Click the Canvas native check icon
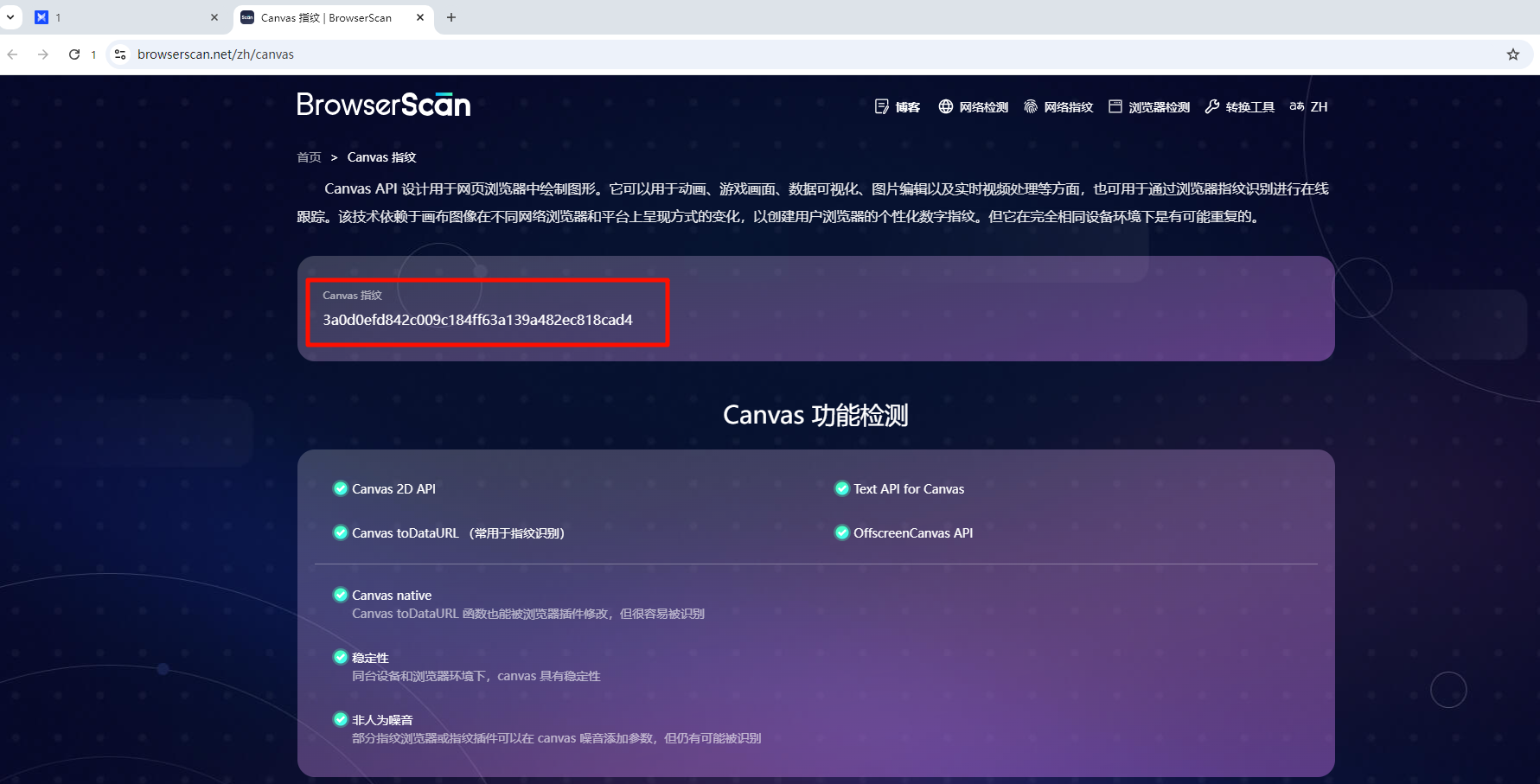Screen dimensions: 1540x784 341,595
